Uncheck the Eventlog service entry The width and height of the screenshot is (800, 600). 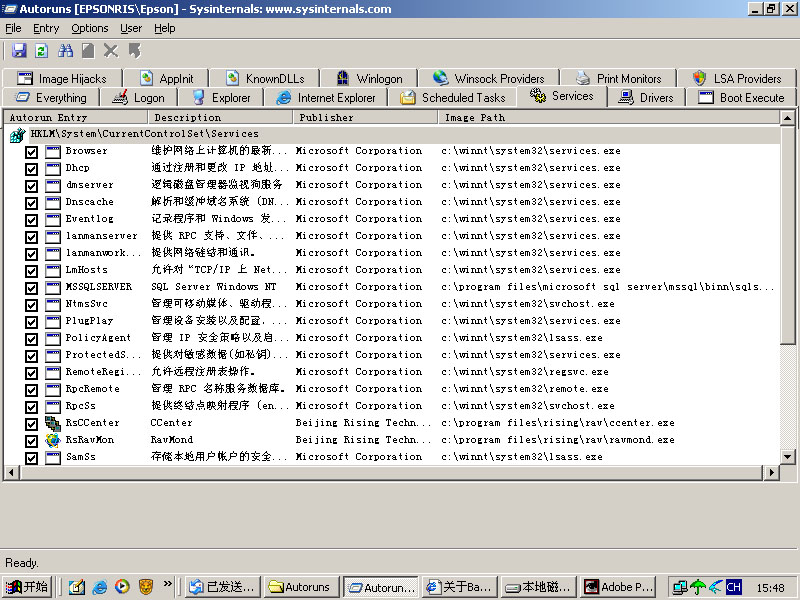31,220
